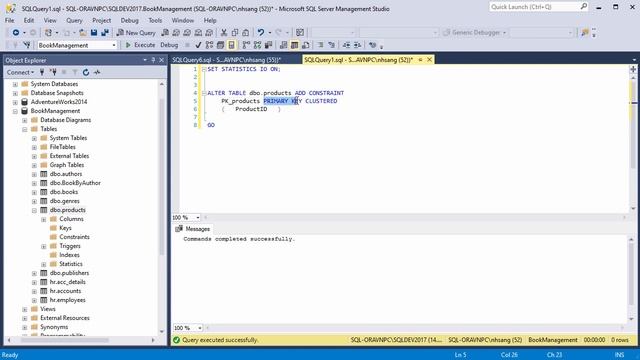Image resolution: width=640 pixels, height=360 pixels.
Task: Click Results to Text icon
Action: (283, 45)
